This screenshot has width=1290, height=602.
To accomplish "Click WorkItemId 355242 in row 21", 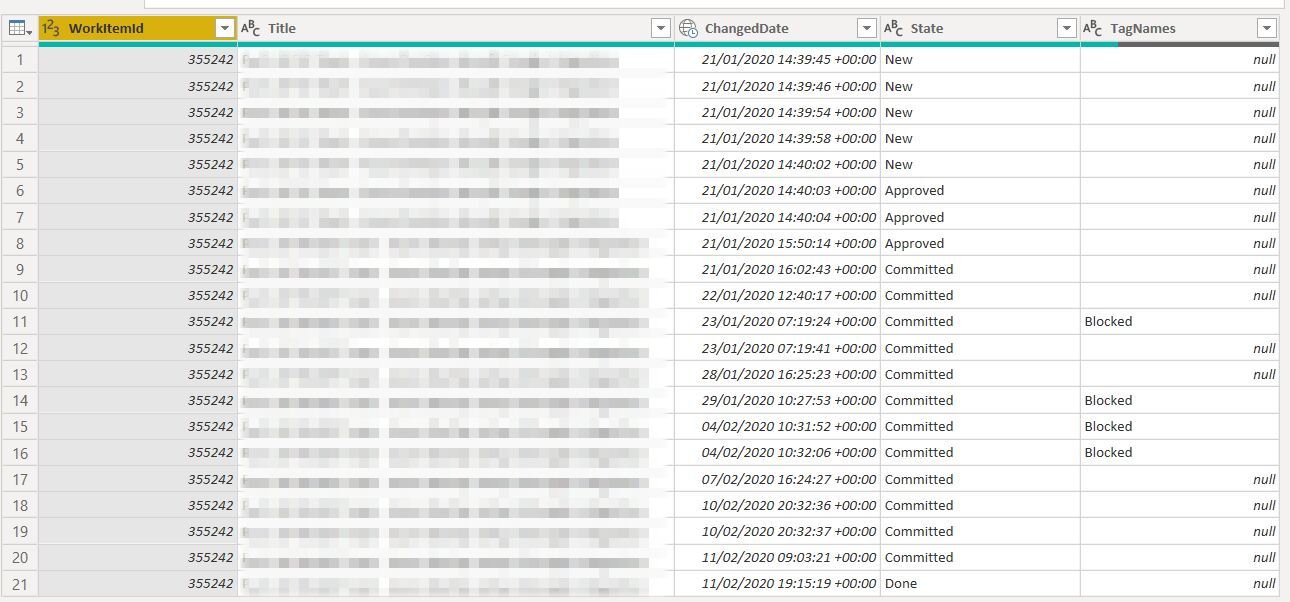I will (x=138, y=584).
